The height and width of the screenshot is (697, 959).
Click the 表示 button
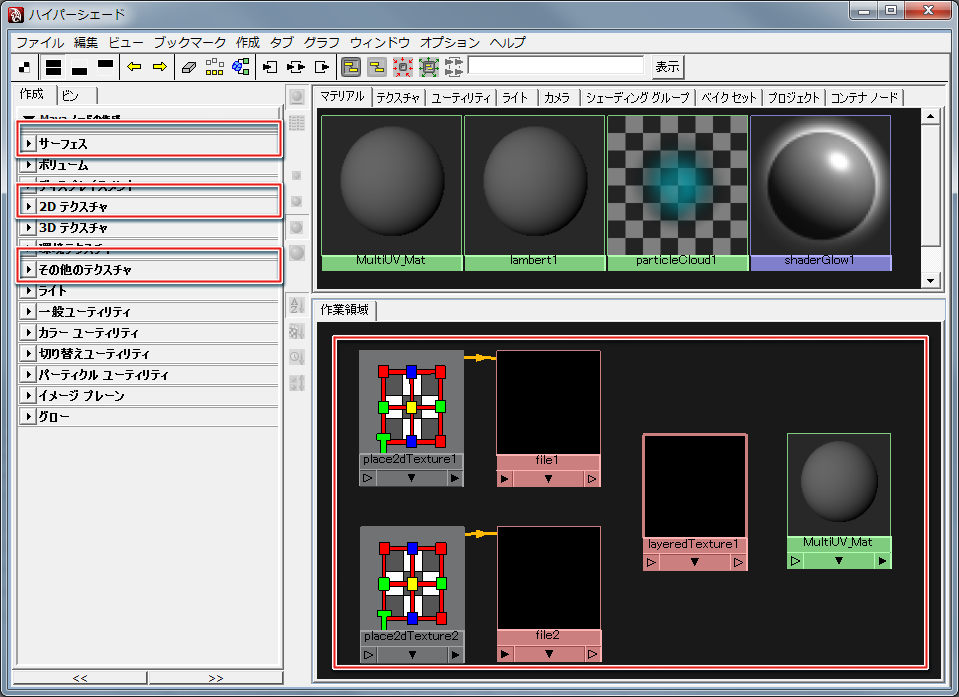pos(667,67)
